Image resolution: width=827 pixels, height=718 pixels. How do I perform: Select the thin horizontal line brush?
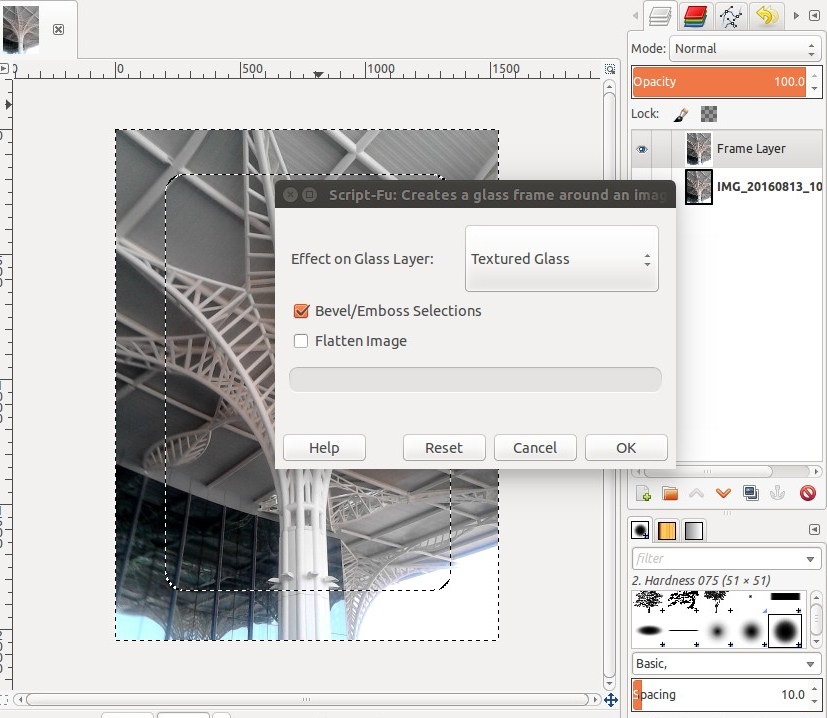[683, 630]
